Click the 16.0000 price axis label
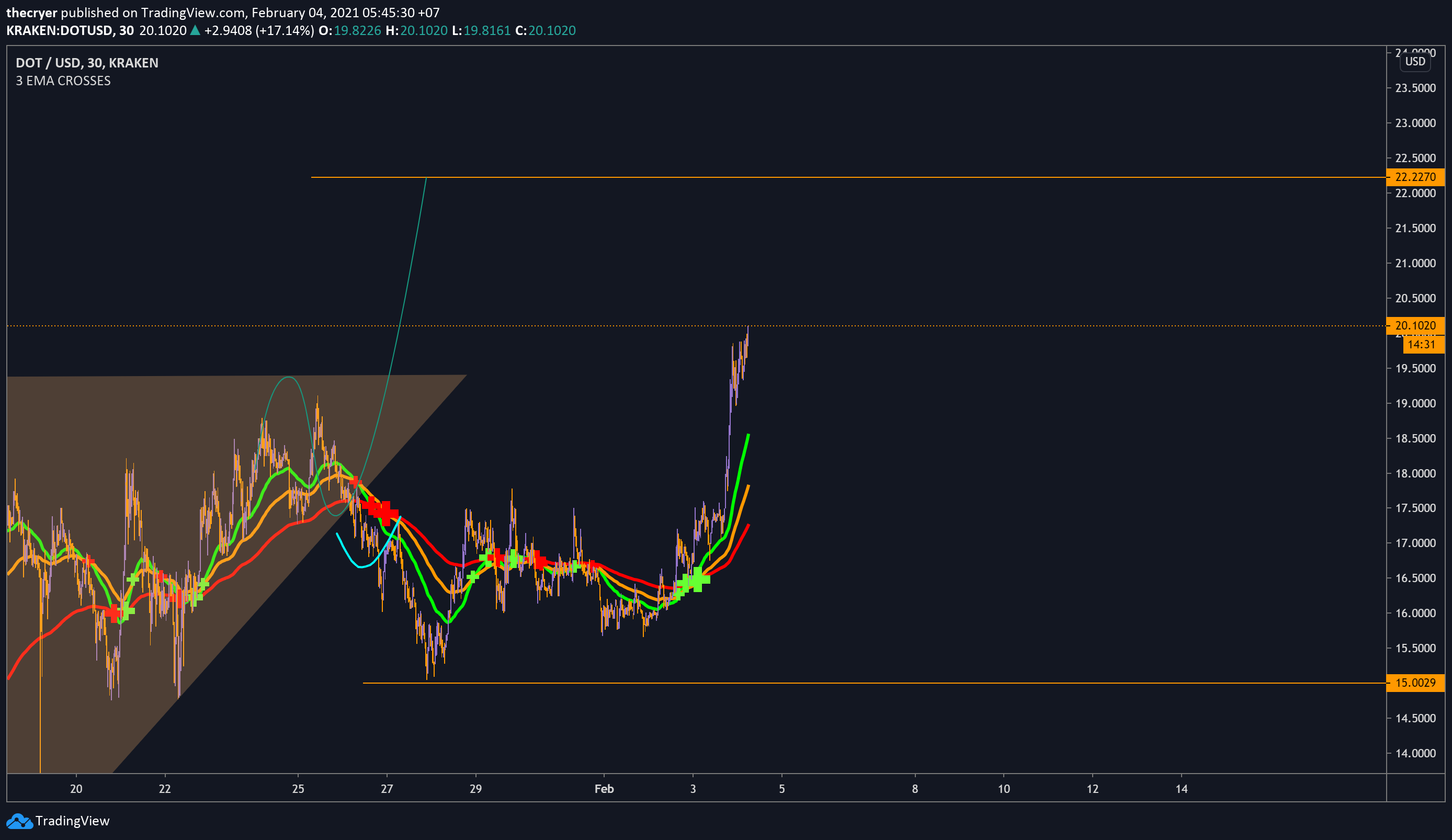Viewport: 1452px width, 840px height. (x=1415, y=613)
